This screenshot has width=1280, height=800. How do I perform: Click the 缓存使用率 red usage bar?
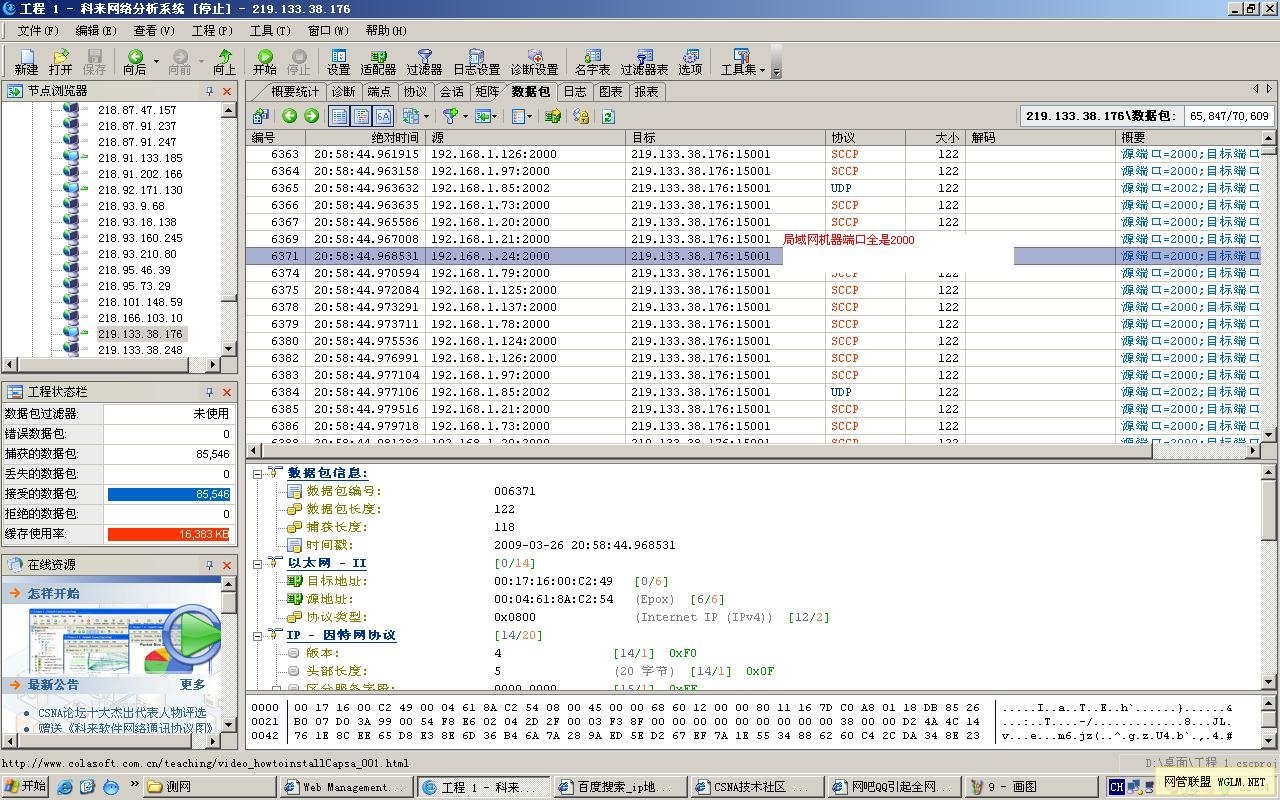(169, 534)
